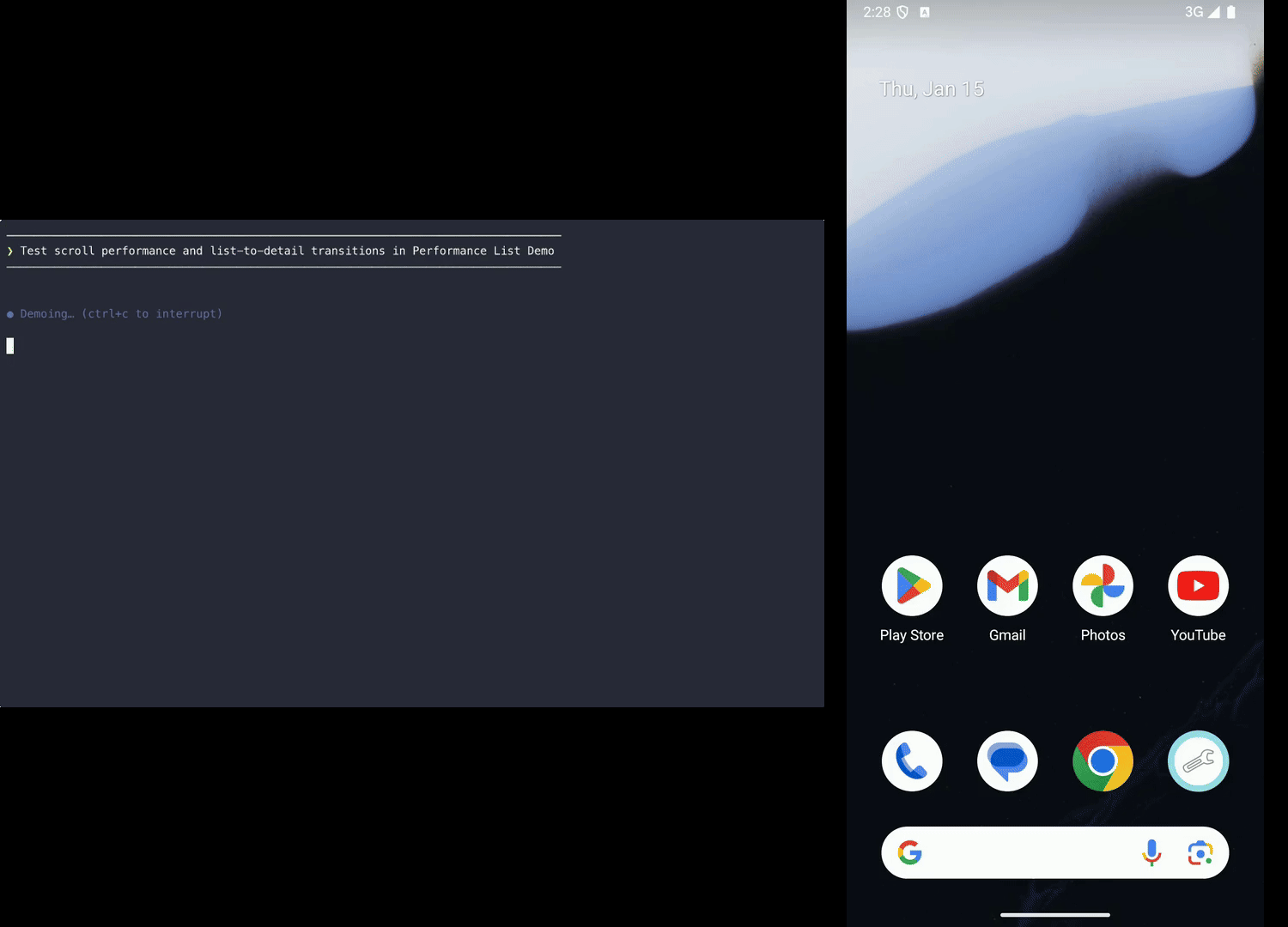Start voice search with the microphone icon

(x=1151, y=852)
